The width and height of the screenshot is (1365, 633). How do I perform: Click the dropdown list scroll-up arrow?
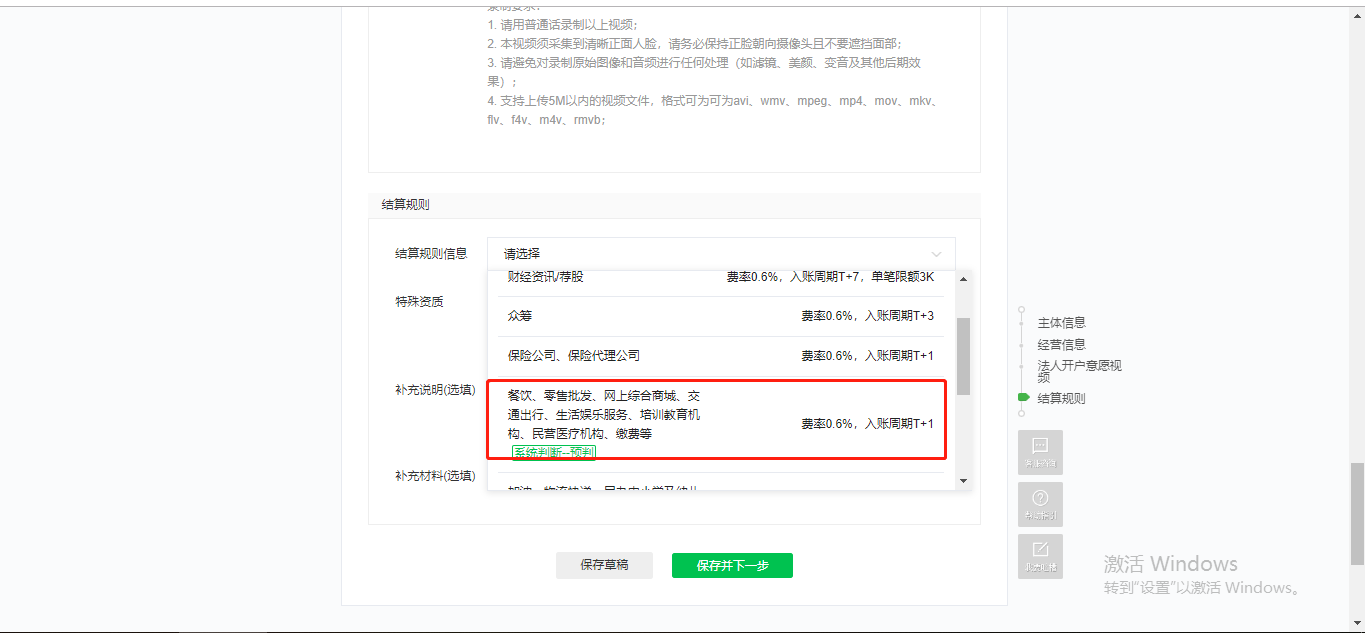coord(963,279)
